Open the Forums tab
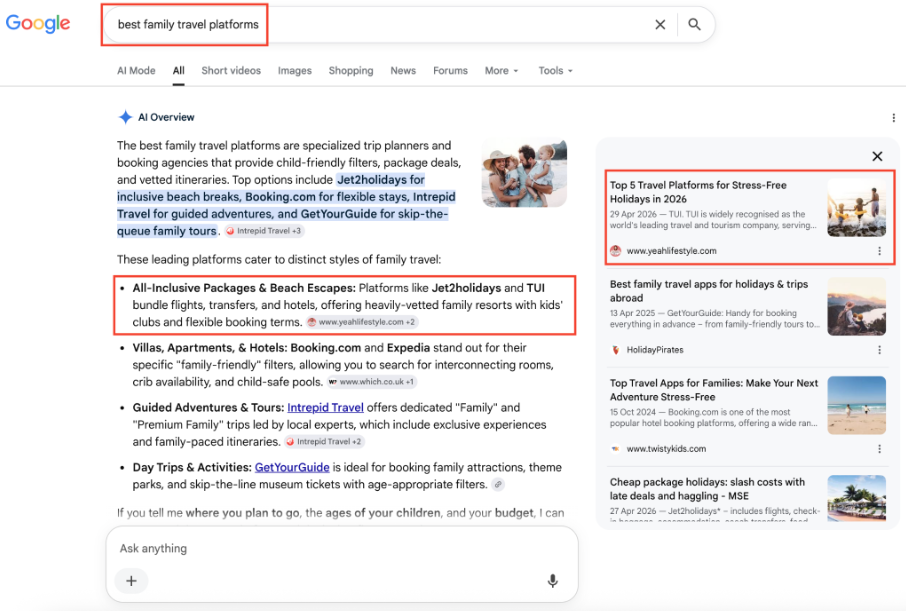Screen dimensions: 906x611 pos(450,71)
